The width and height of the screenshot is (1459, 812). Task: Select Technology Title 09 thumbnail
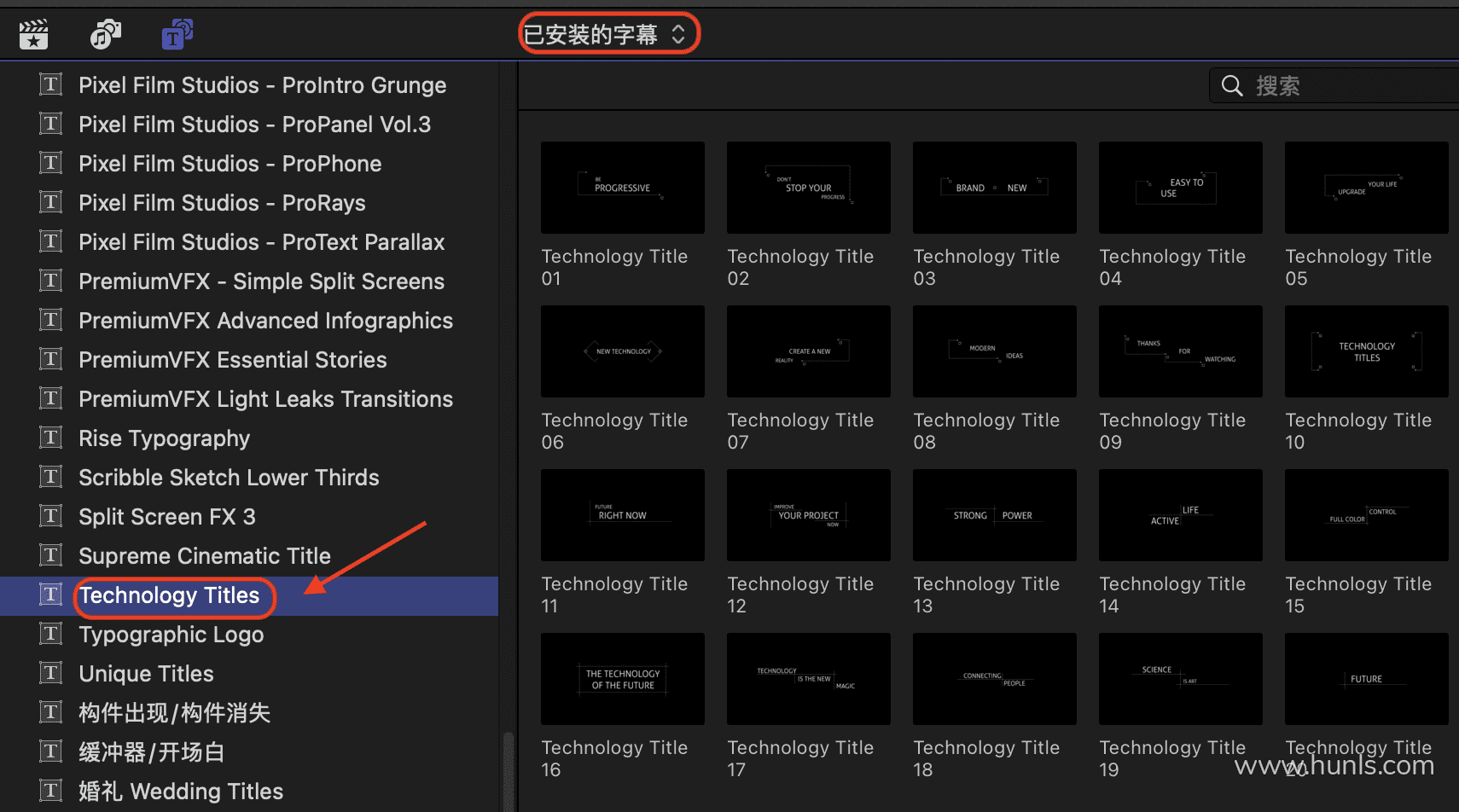[1181, 351]
